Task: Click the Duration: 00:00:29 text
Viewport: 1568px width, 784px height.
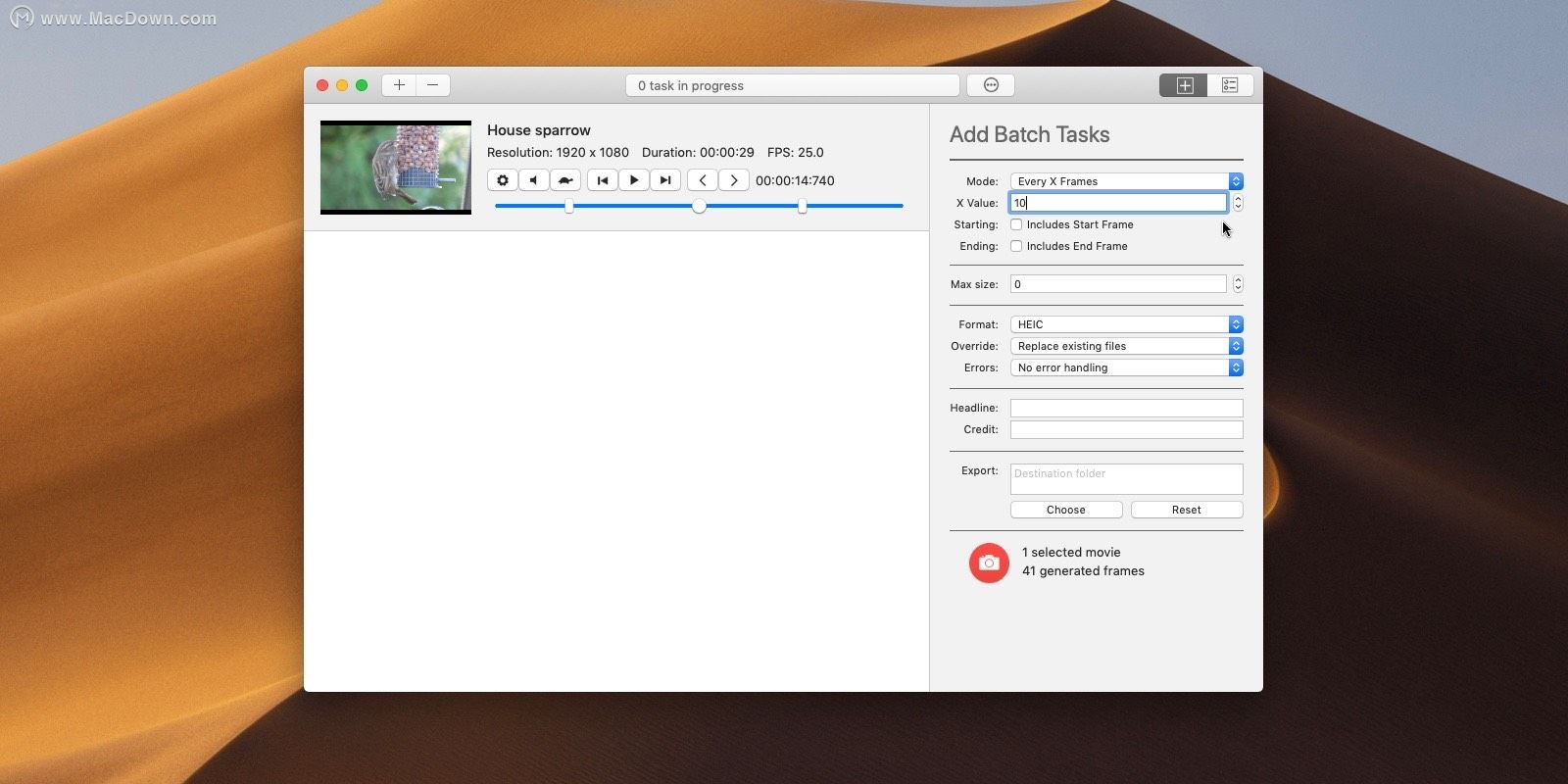Action: pyautogui.click(x=698, y=152)
